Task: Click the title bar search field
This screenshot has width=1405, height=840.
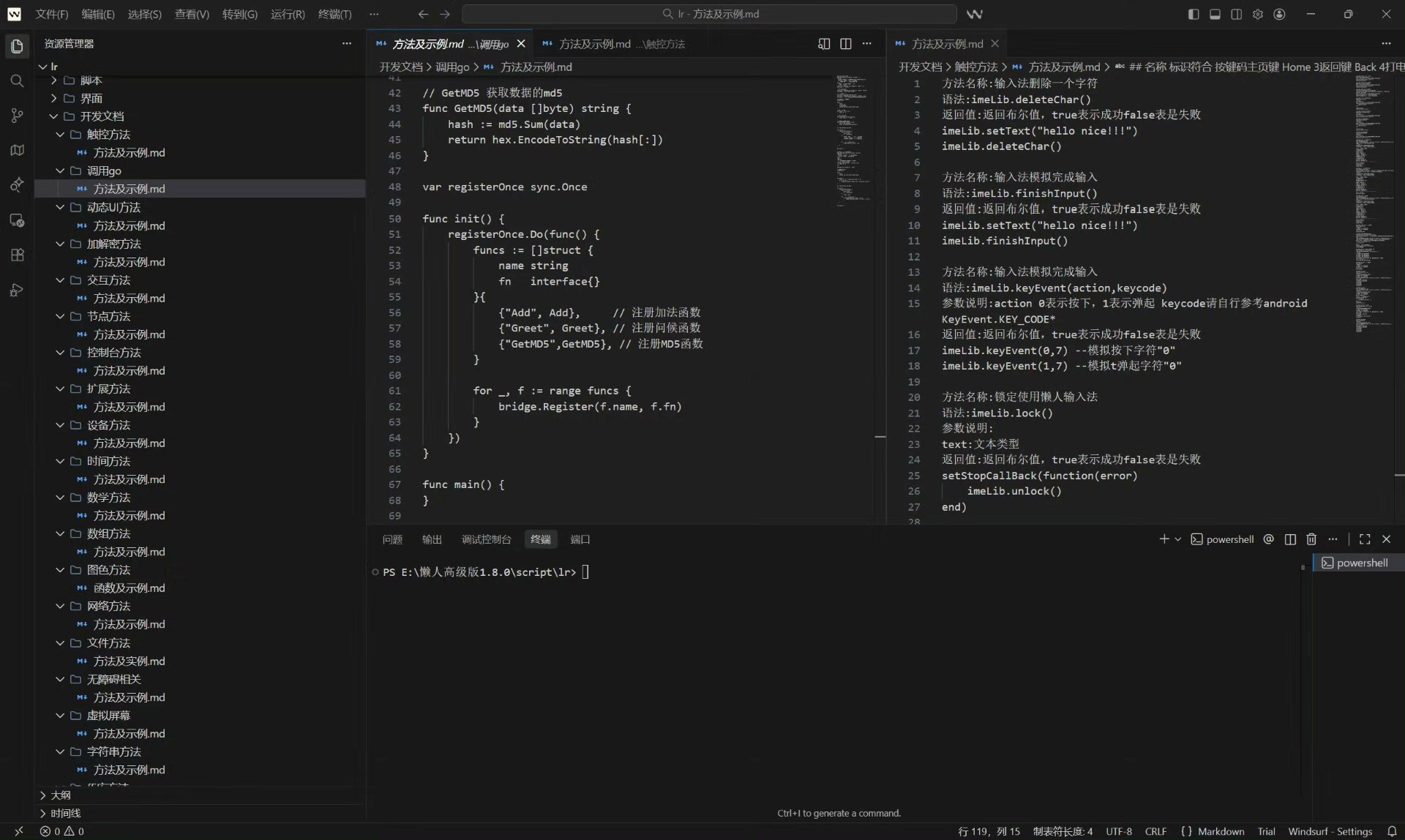Action: (710, 14)
